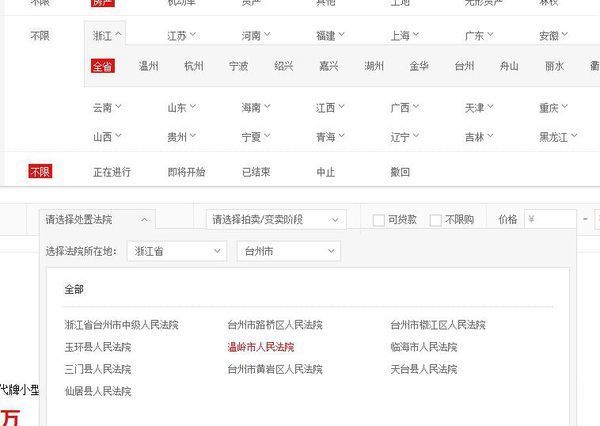Image resolution: width=600 pixels, height=426 pixels.
Task: Filter by 已结束 auction status
Action: [257, 172]
